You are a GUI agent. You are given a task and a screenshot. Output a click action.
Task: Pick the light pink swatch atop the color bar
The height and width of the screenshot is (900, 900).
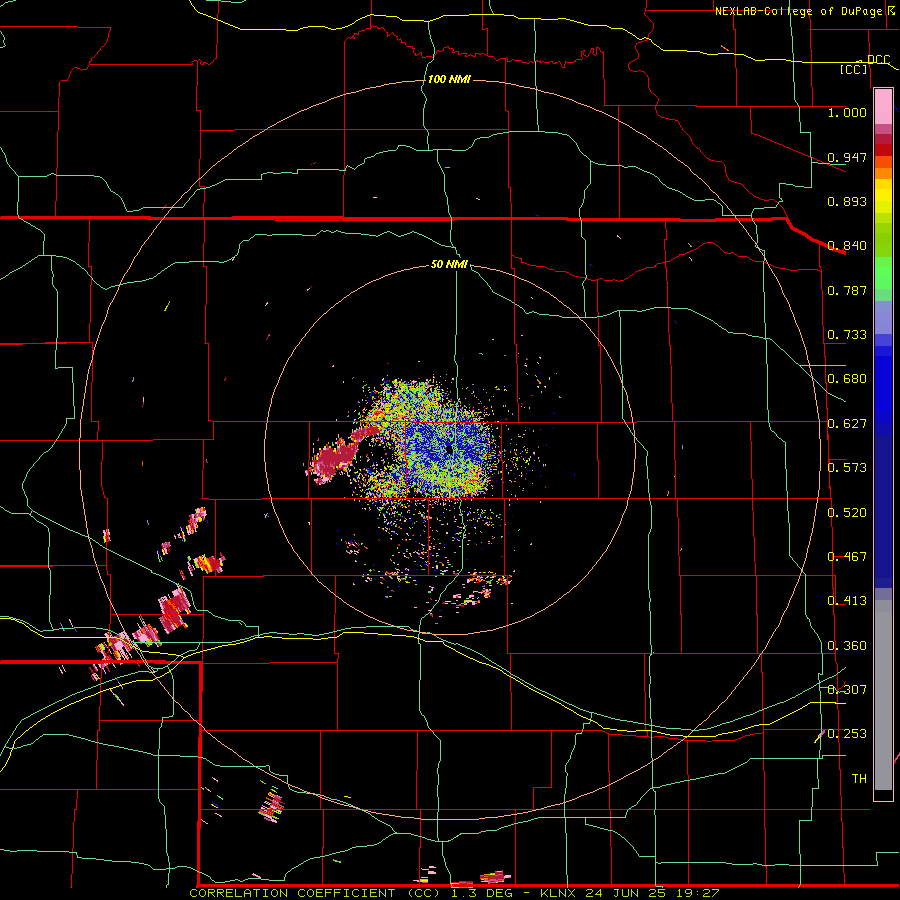point(883,107)
